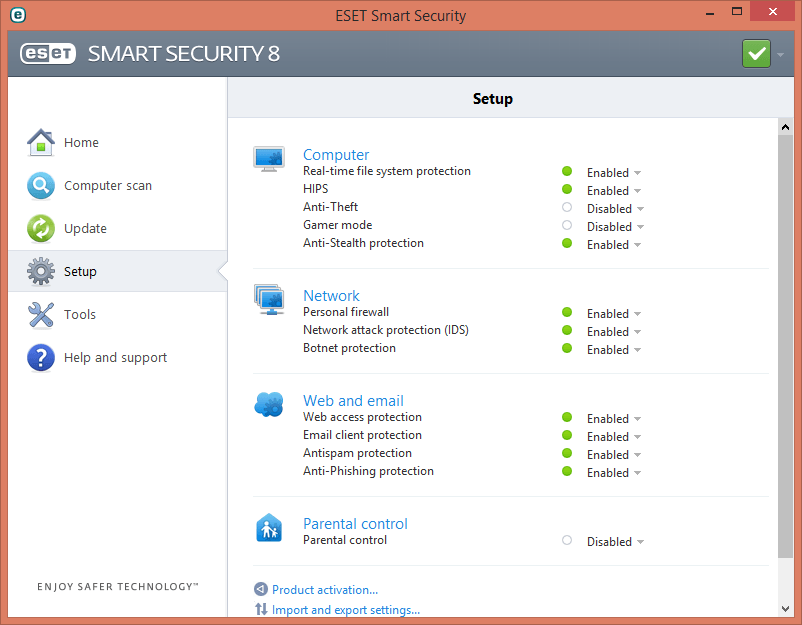The height and width of the screenshot is (625, 802).
Task: Open Disabled dropdown for Anti-Theft
Action: [615, 209]
